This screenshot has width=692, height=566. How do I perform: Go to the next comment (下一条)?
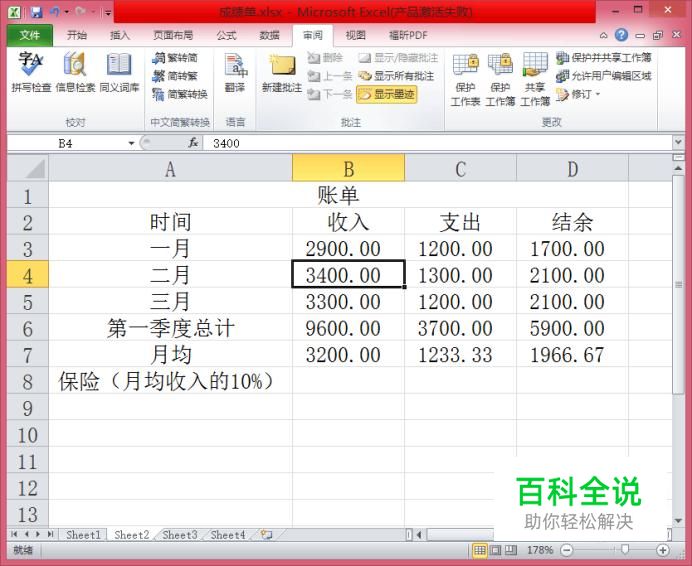tap(330, 94)
